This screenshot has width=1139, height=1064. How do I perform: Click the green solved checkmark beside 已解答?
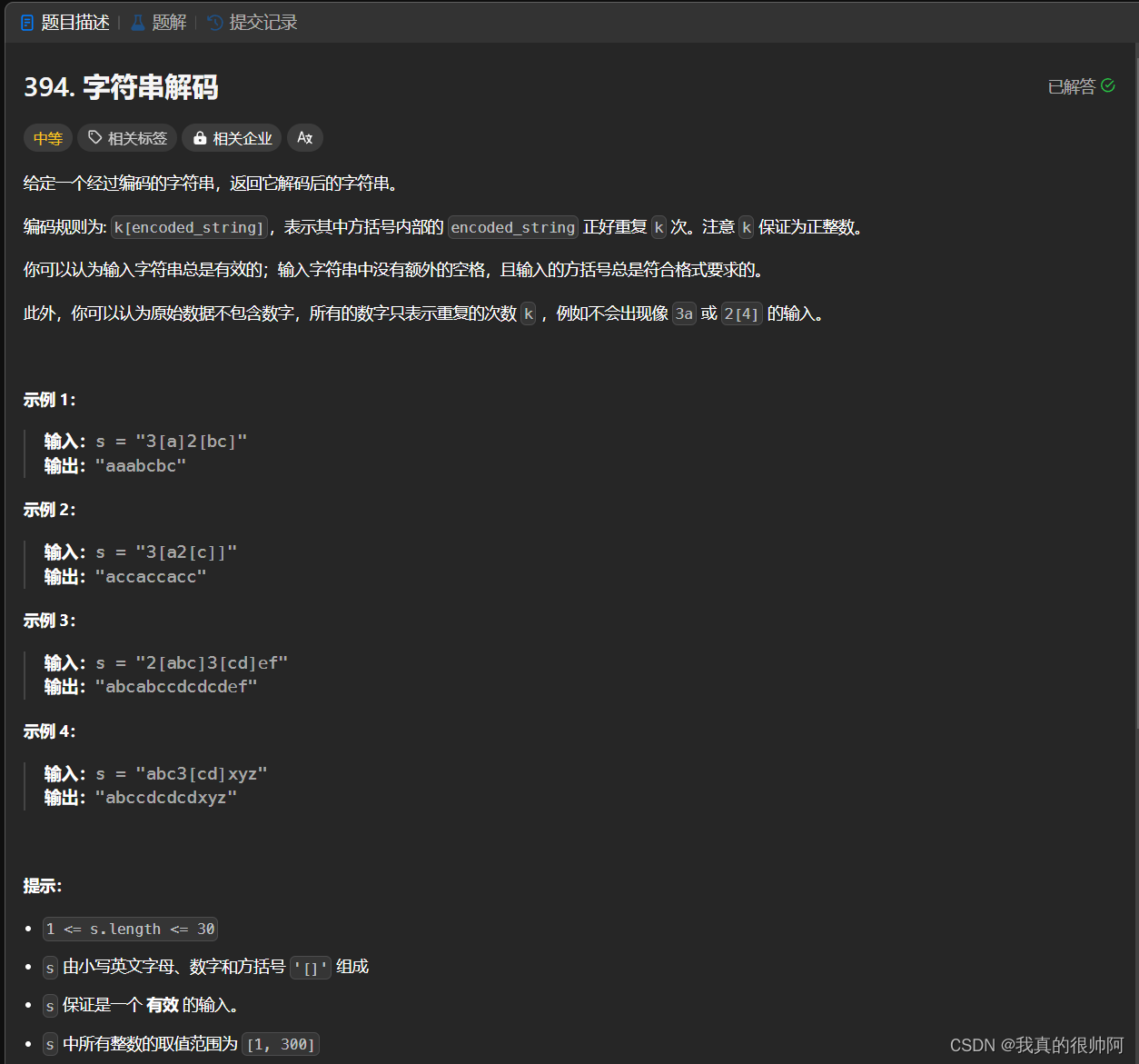(x=1109, y=85)
